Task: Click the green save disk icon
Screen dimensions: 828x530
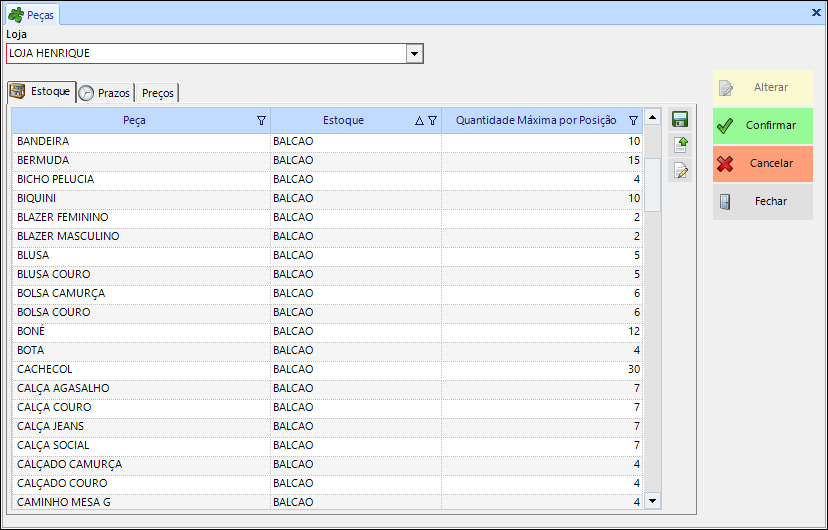Action: tap(680, 119)
